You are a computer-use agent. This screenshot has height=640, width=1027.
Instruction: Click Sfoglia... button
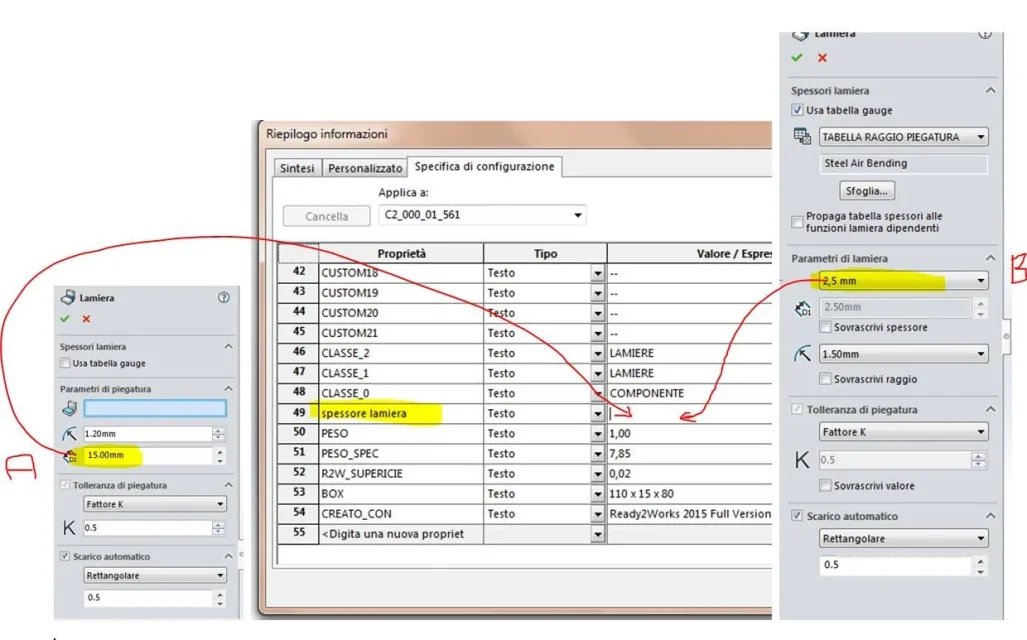point(867,191)
